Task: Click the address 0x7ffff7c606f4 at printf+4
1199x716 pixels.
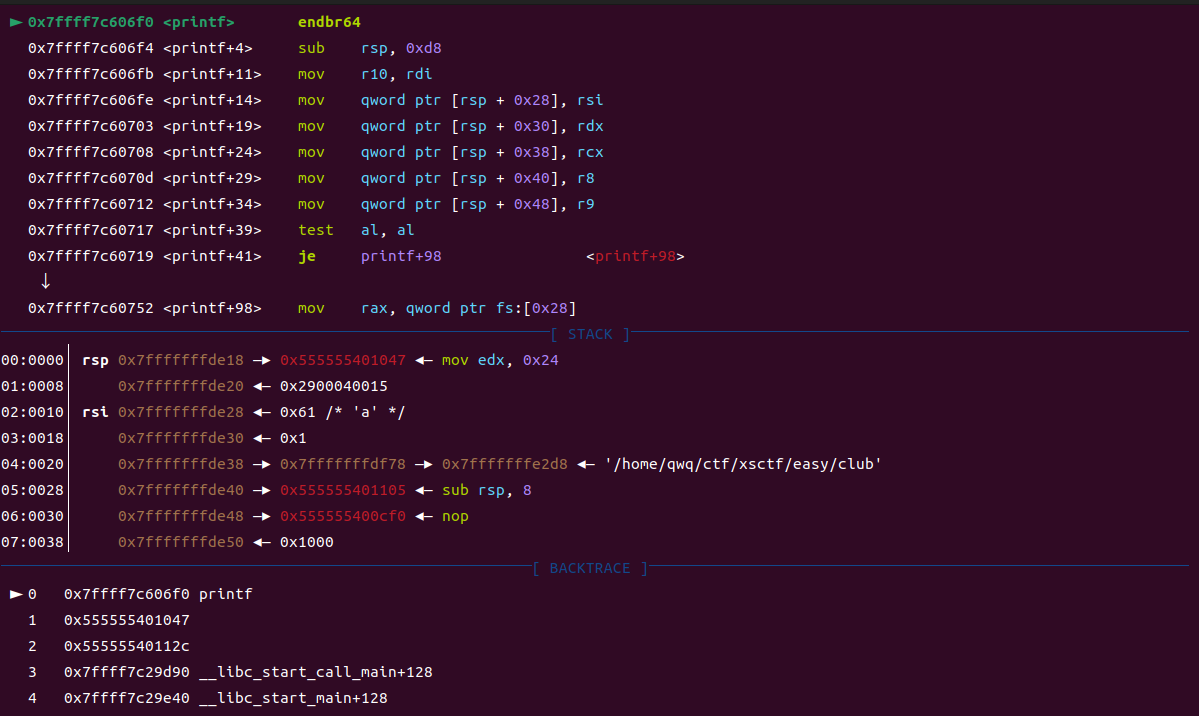Action: click(90, 48)
